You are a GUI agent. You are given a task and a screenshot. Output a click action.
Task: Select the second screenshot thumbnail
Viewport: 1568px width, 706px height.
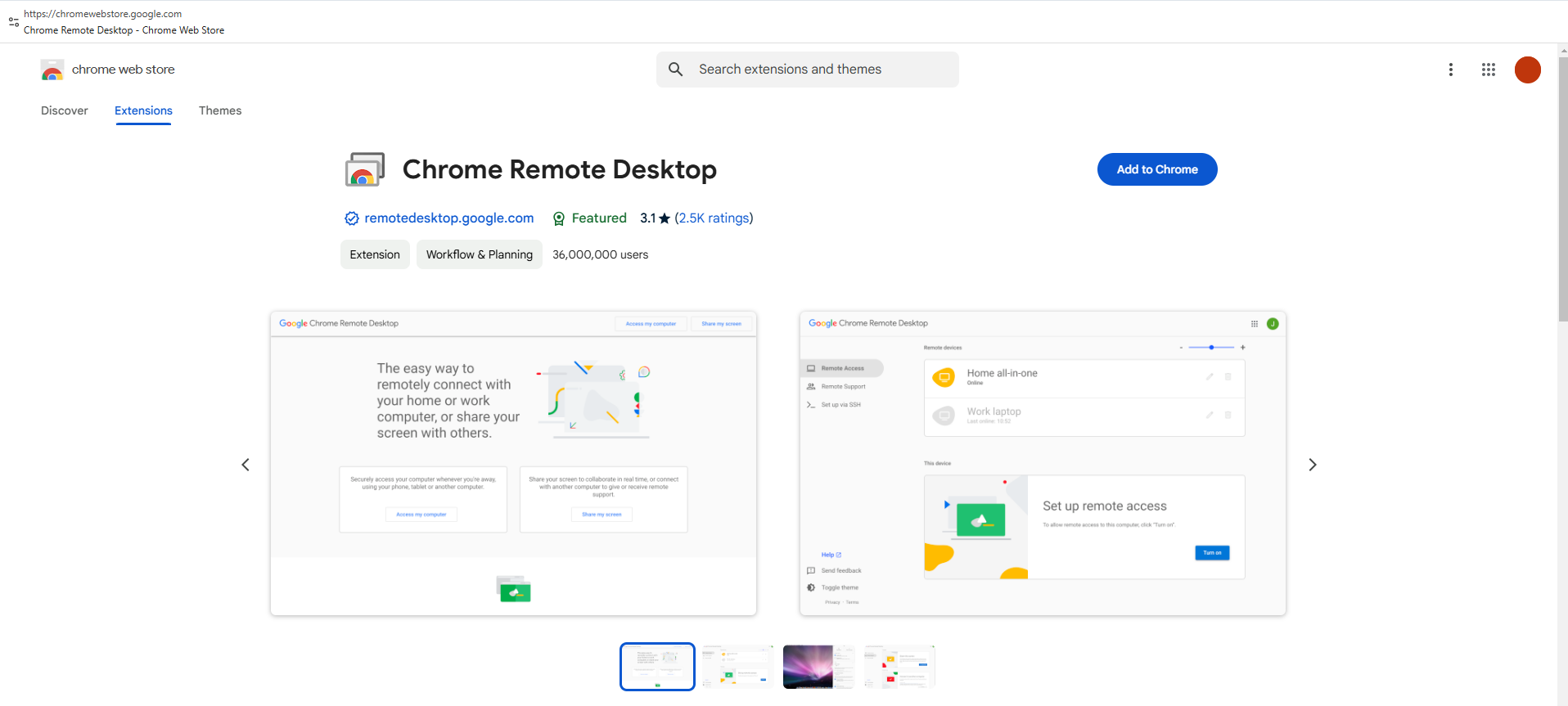pos(737,667)
